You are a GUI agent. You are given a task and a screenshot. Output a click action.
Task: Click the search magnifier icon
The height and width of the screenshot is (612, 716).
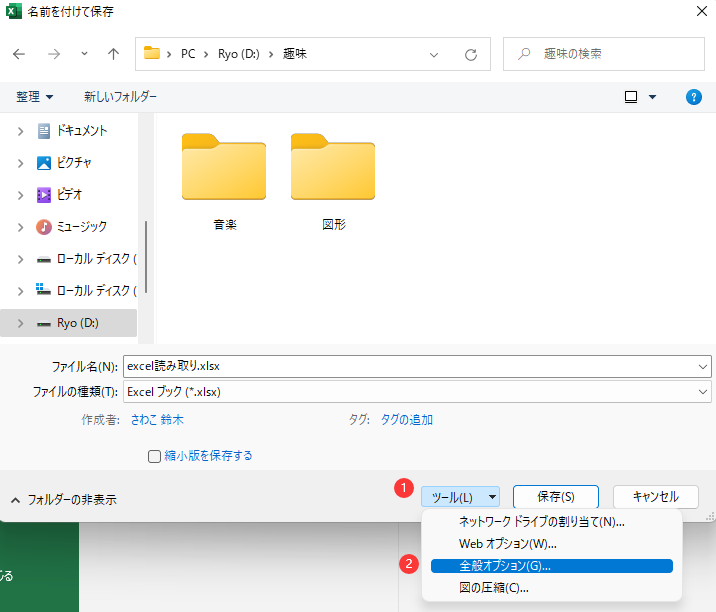click(524, 54)
